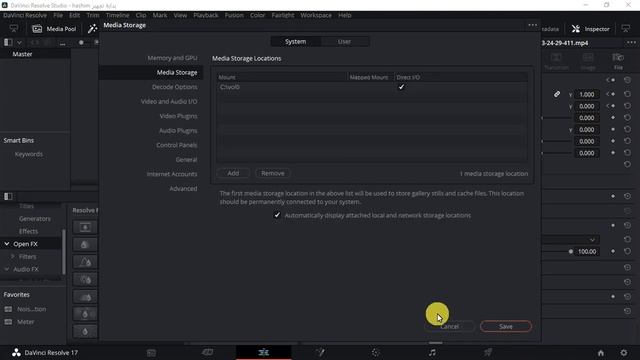
Task: Select Memory and GPU preferences
Action: point(172,58)
